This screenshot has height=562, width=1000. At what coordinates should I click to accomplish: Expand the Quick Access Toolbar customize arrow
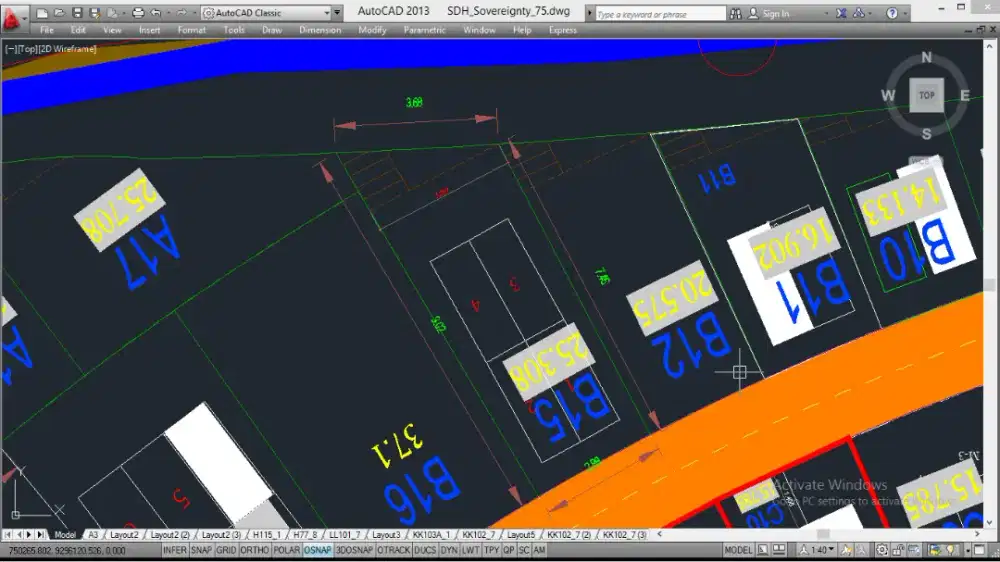(x=337, y=13)
